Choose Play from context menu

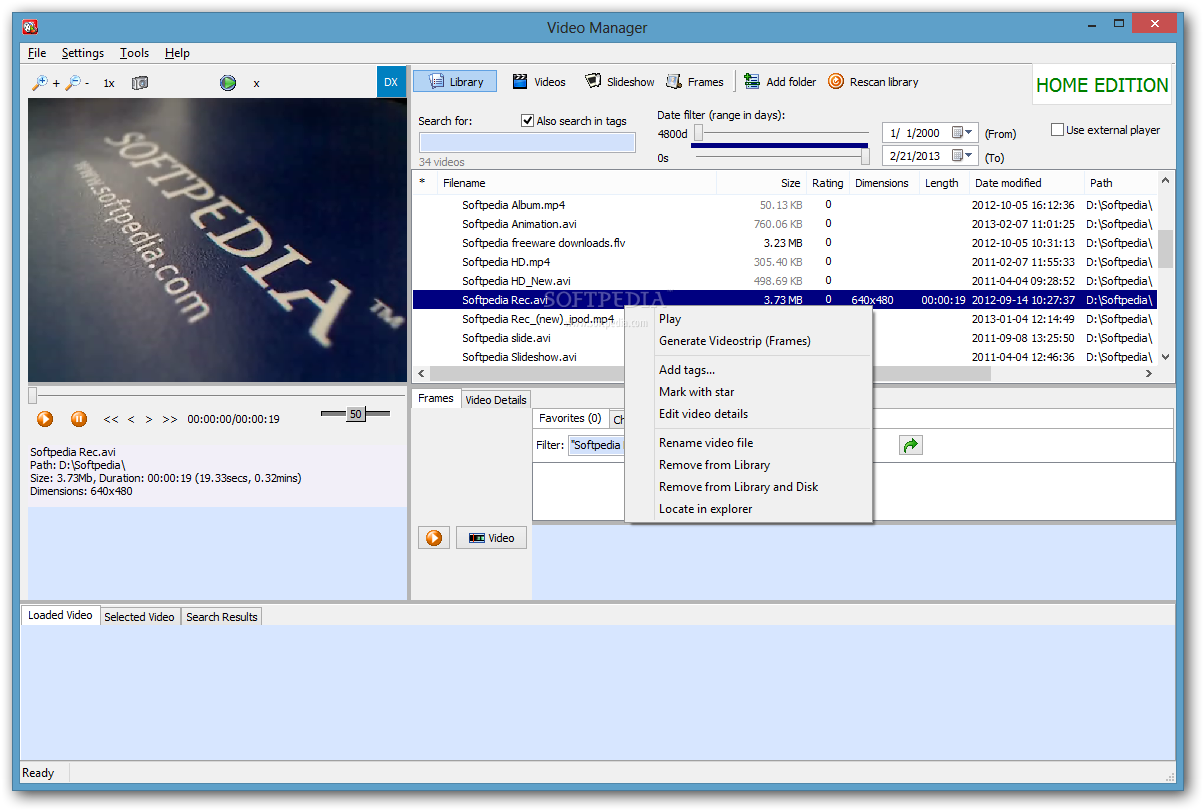(670, 319)
